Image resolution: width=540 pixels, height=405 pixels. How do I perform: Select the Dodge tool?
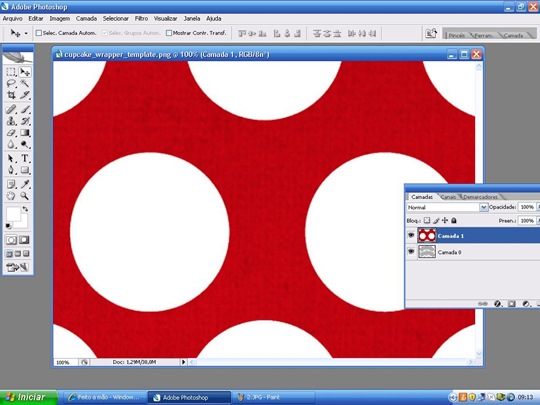pos(25,145)
